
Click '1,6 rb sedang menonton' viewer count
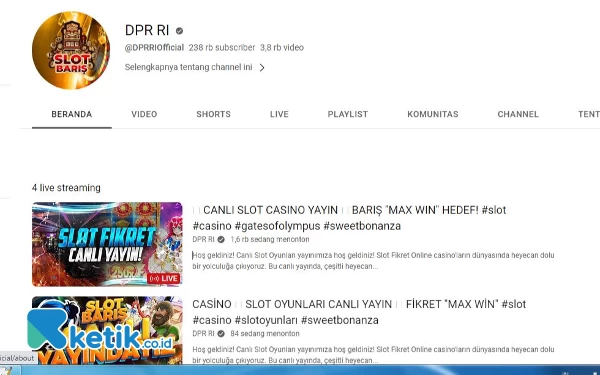click(x=270, y=240)
